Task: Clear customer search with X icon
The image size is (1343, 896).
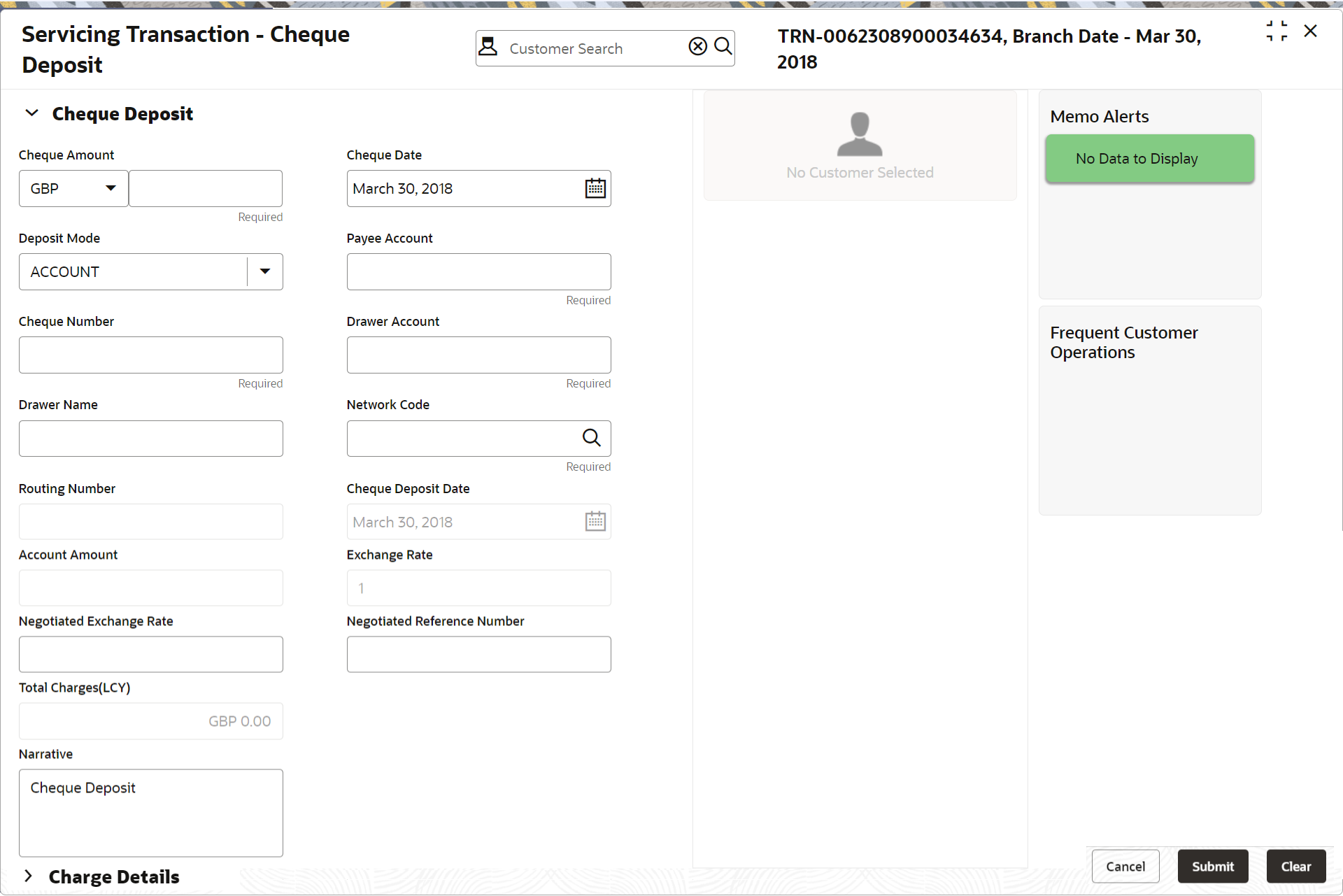Action: click(697, 47)
